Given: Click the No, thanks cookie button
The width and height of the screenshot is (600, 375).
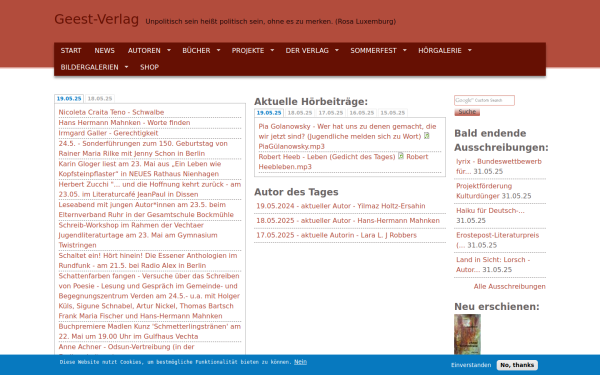Looking at the screenshot, I should pos(517,365).
